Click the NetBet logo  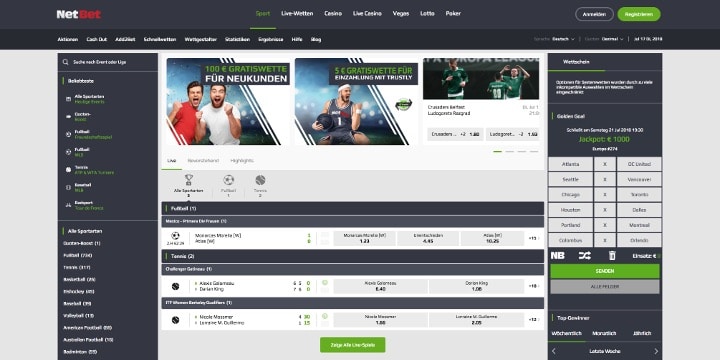(79, 14)
